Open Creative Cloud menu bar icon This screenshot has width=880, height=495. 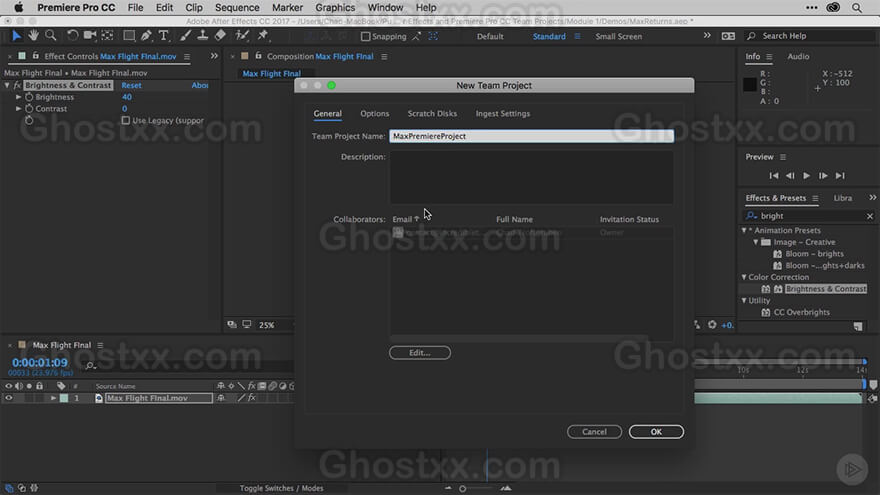[x=833, y=8]
